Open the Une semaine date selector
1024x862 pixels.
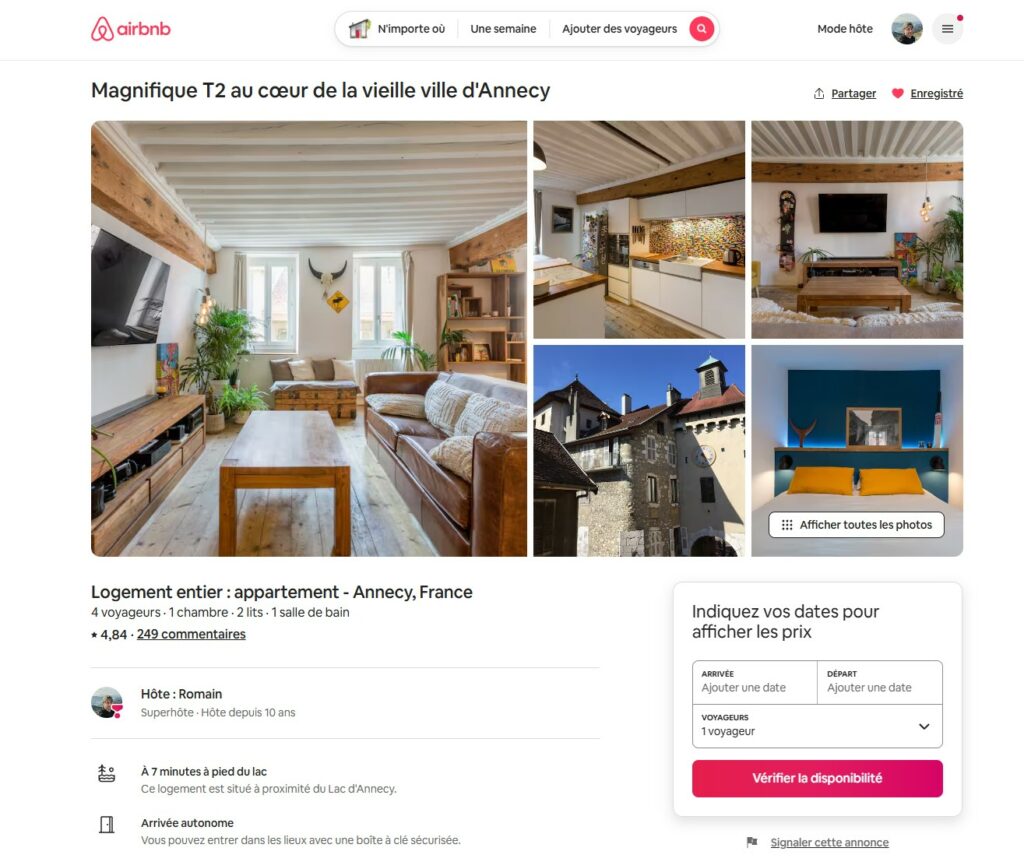tap(503, 29)
